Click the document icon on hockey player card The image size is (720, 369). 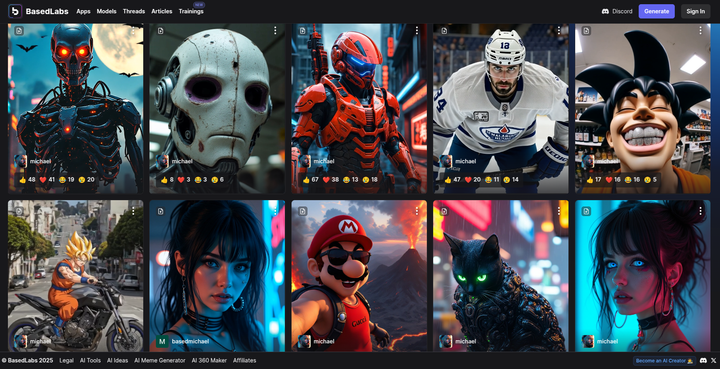(x=444, y=31)
